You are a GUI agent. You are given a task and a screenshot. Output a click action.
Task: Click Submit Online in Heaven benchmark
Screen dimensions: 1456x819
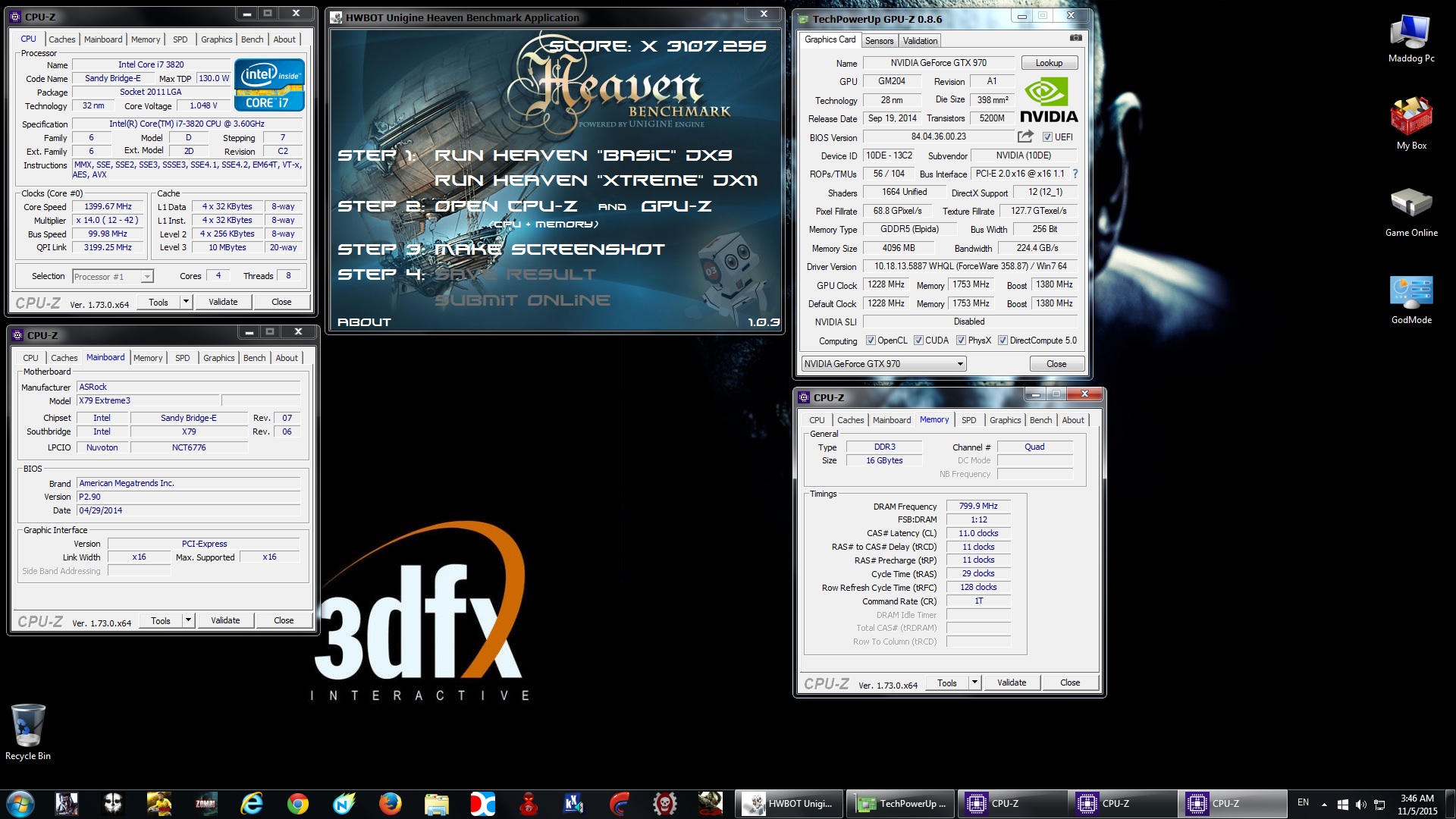[x=522, y=300]
